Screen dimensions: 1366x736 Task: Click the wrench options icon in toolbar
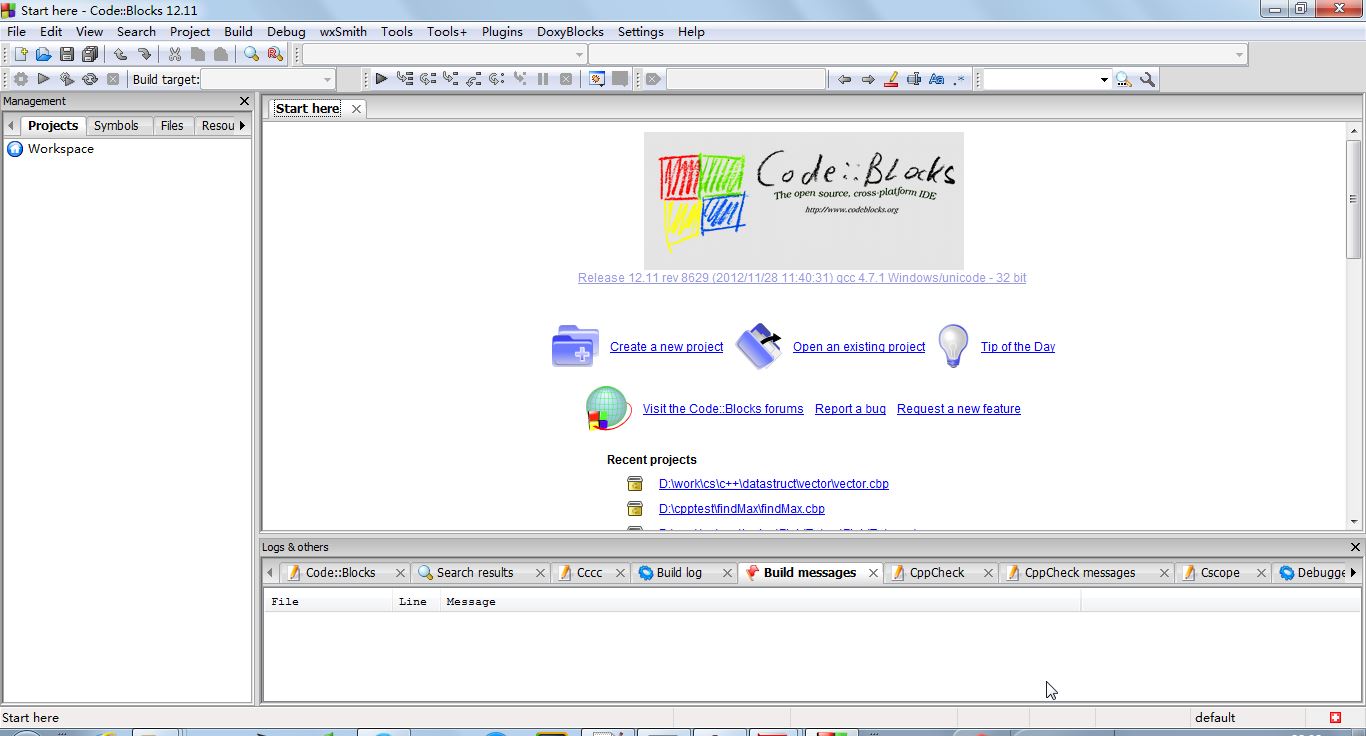point(1148,79)
